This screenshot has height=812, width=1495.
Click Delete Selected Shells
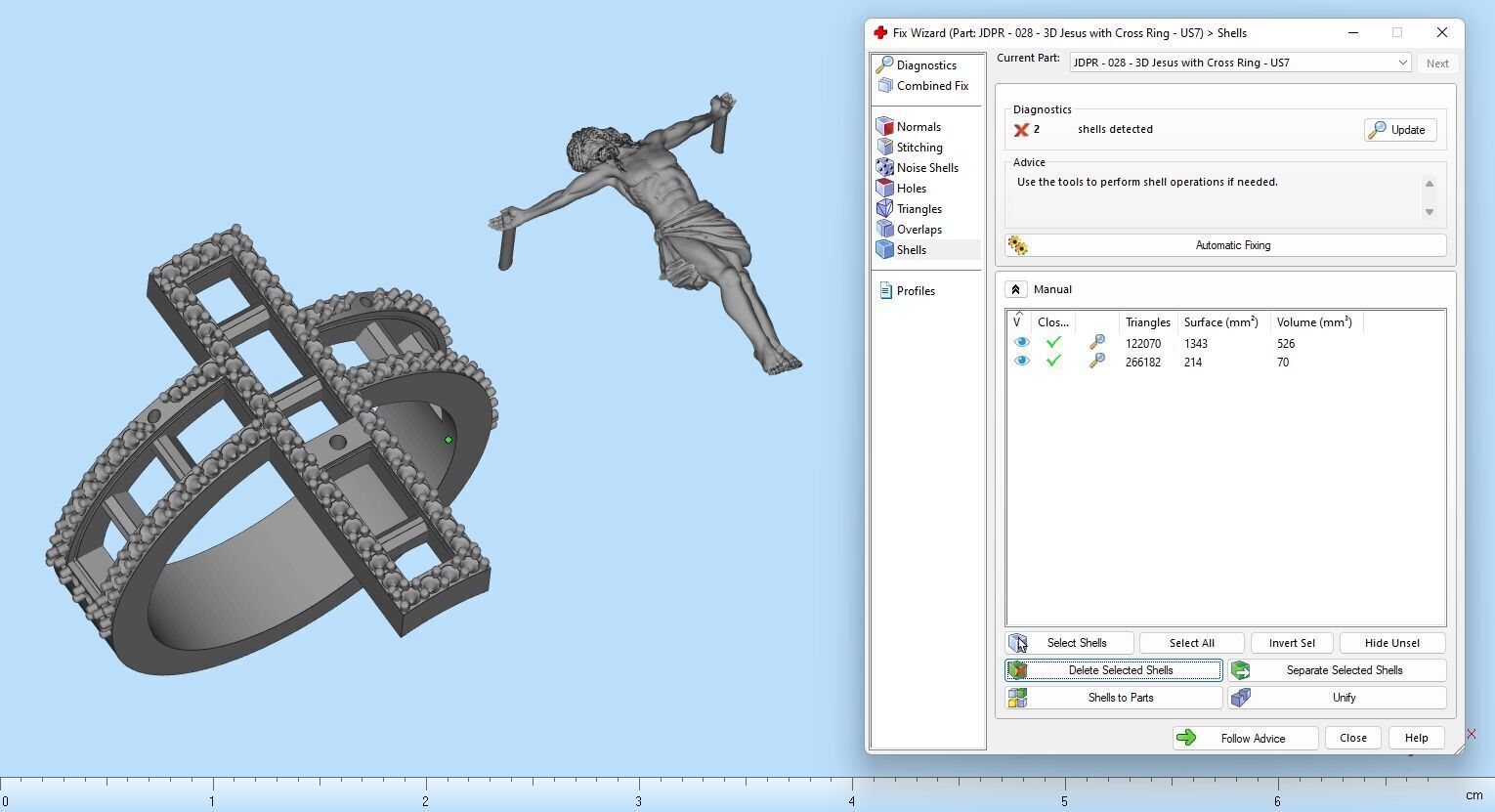coord(1114,670)
